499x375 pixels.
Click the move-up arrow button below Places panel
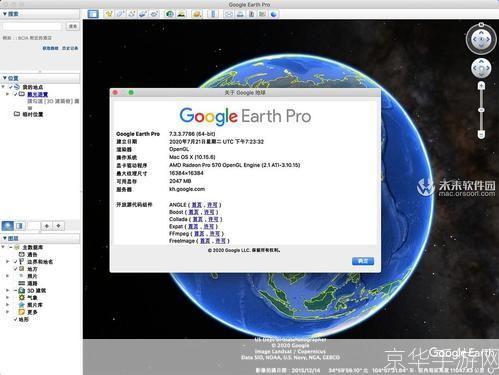click(47, 226)
